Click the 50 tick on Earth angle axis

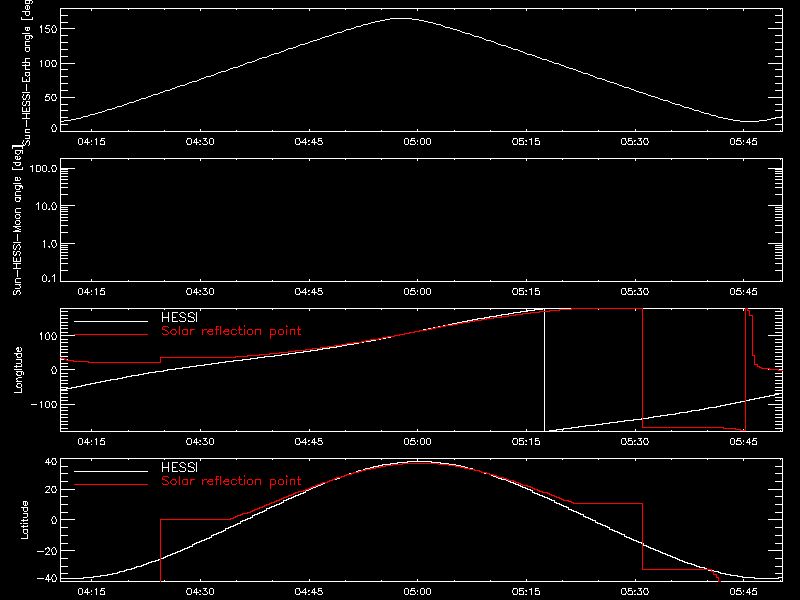[51, 97]
